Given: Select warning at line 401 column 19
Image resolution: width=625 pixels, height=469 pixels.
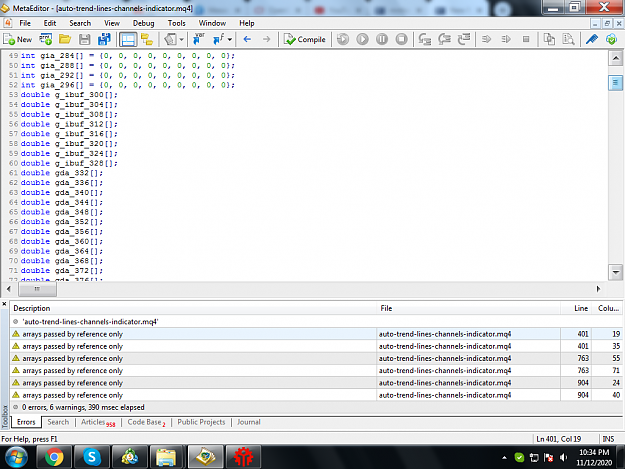Looking at the screenshot, I should (x=316, y=334).
